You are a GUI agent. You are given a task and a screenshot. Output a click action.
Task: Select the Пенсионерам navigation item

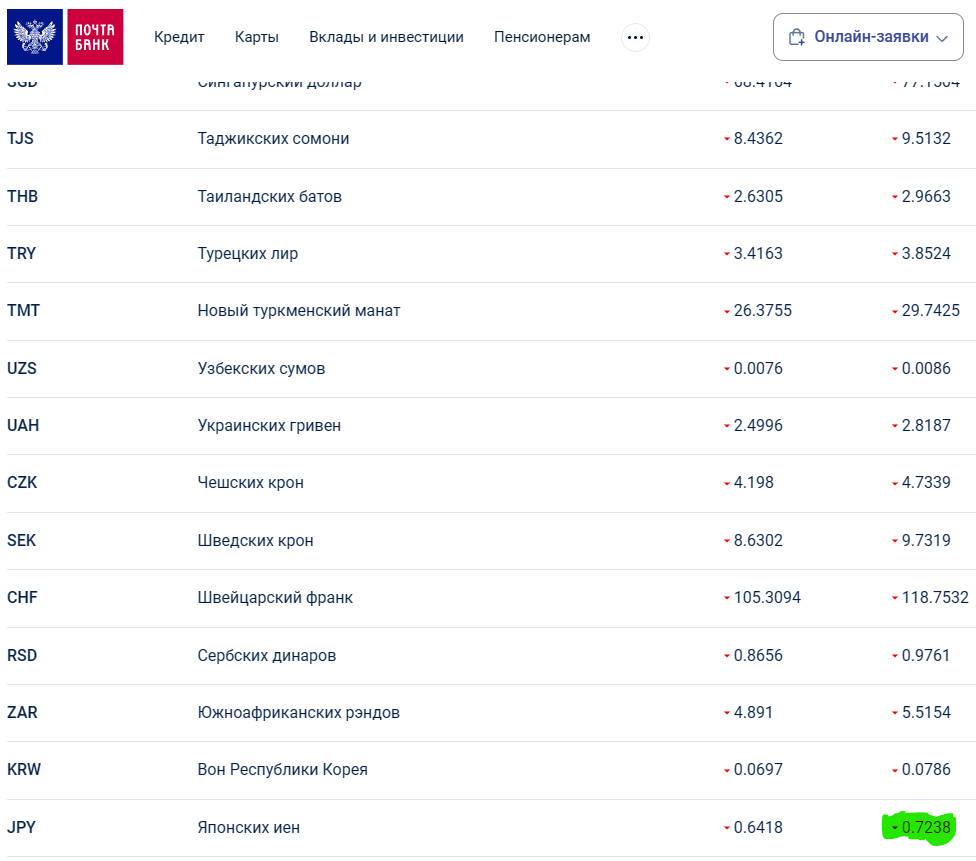click(x=542, y=37)
